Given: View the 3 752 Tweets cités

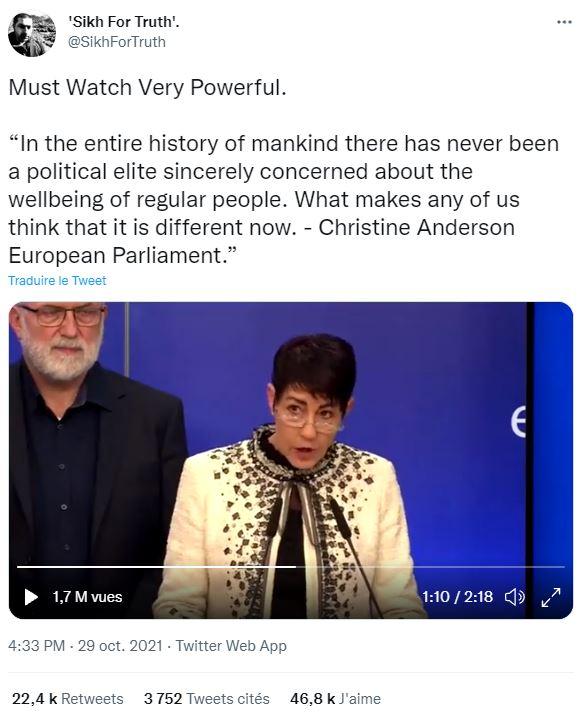Looking at the screenshot, I should (207, 698).
